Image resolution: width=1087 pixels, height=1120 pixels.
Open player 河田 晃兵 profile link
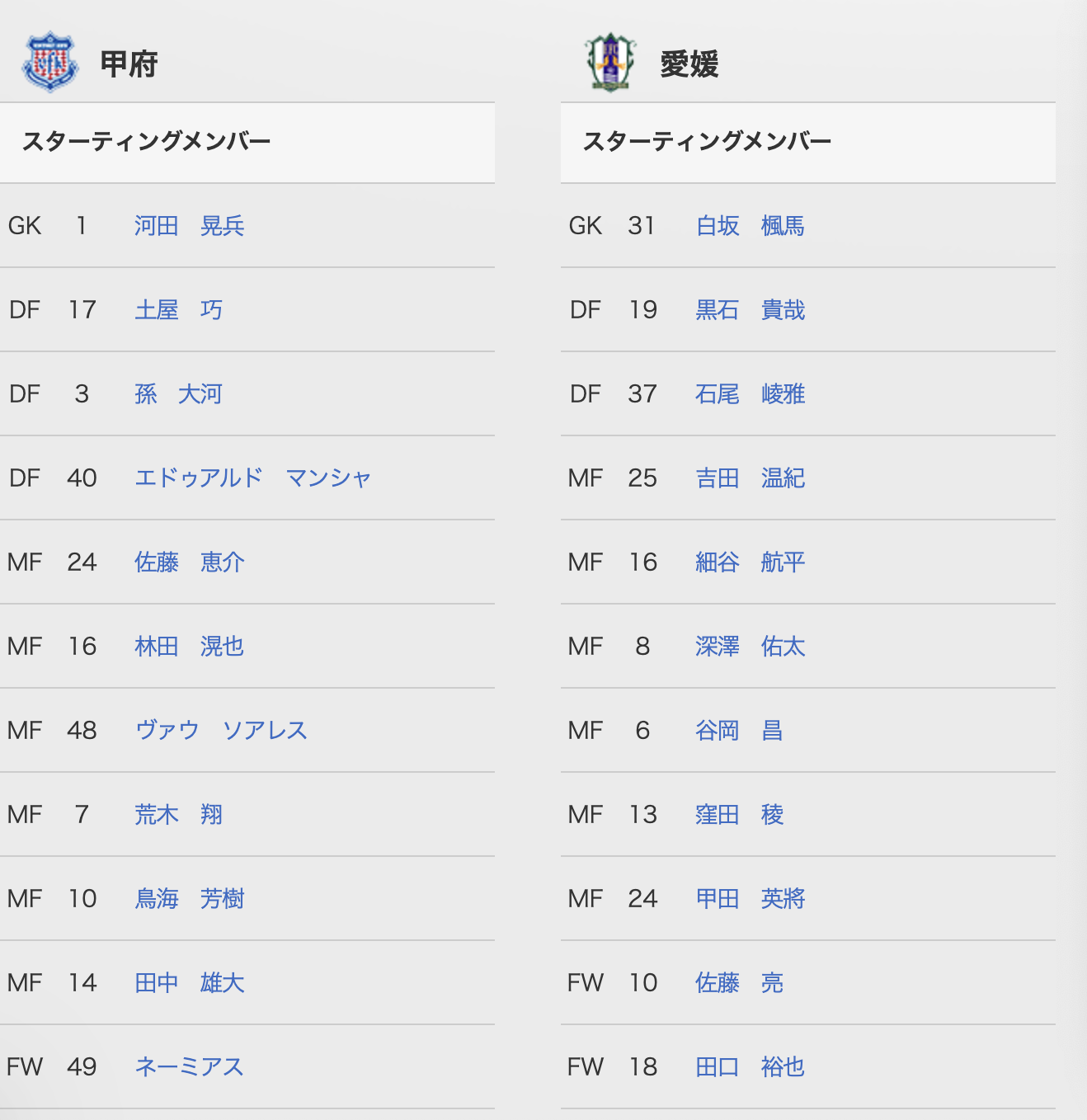point(190,226)
